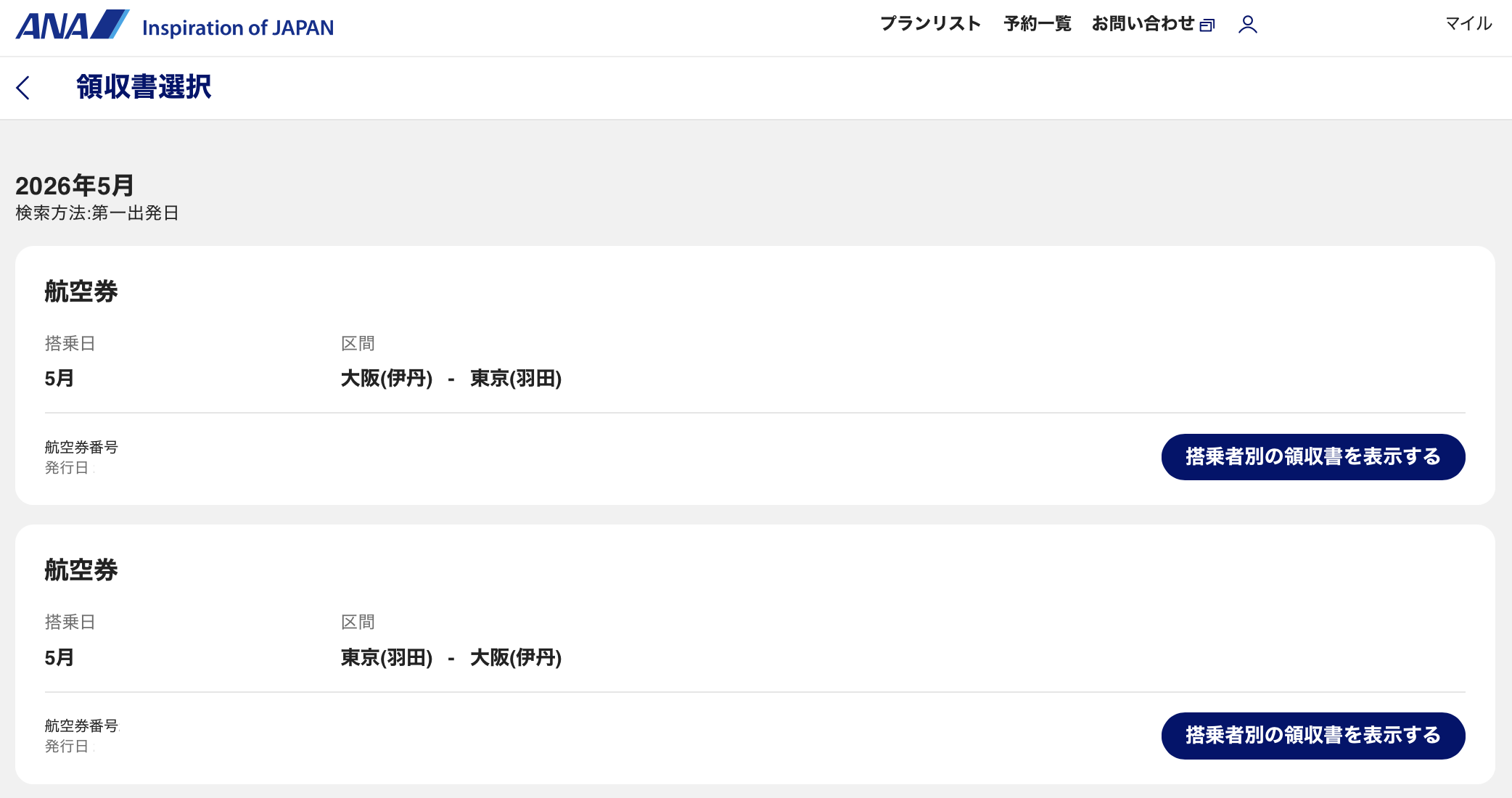The image size is (1512, 798).
Task: Click the 検索方法:第一出発日 text
Action: [x=97, y=213]
